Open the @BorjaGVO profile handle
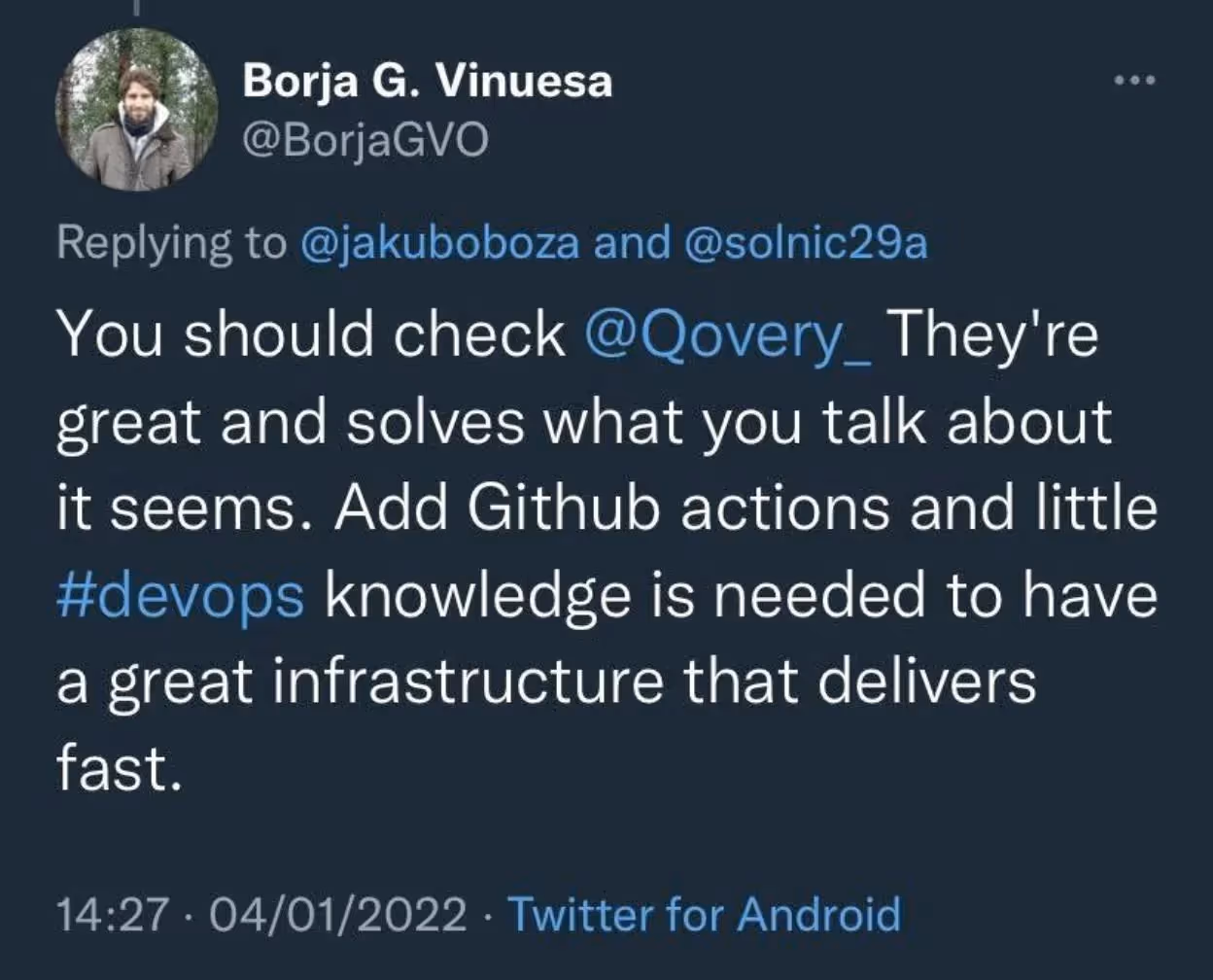 364,138
